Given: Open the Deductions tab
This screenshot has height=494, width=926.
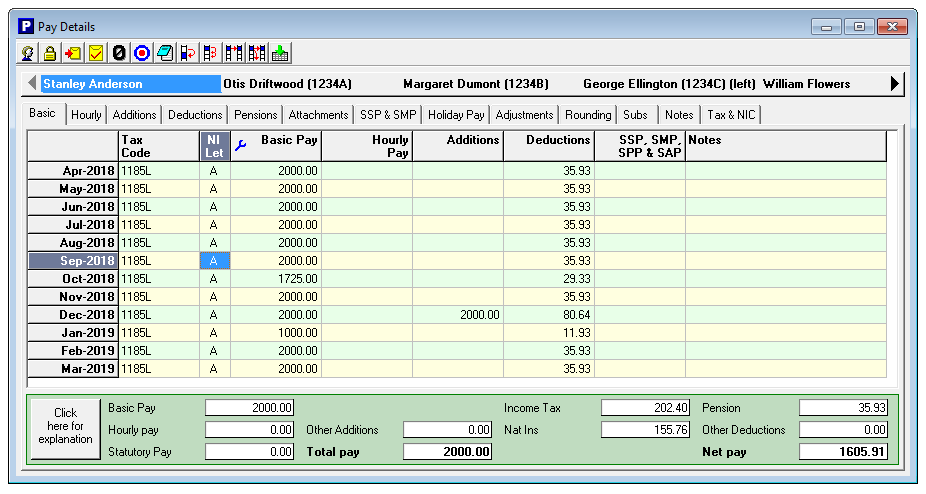Looking at the screenshot, I should pos(195,115).
